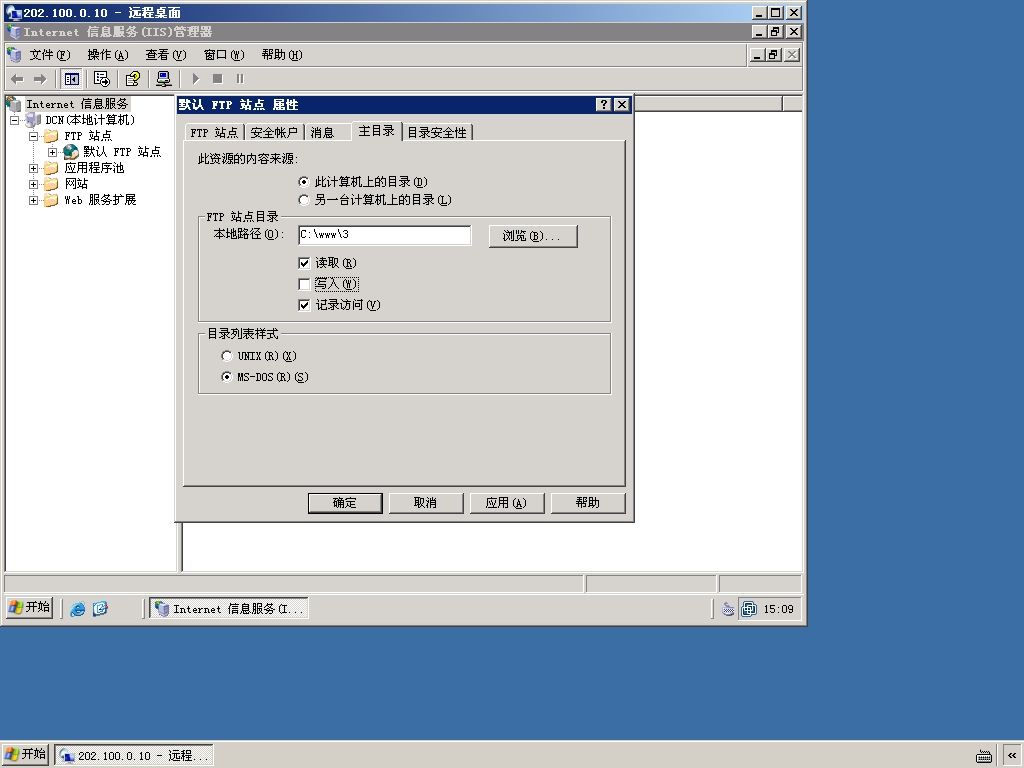This screenshot has width=1024, height=768.
Task: Switch to the 主目录 tab
Action: pos(376,131)
